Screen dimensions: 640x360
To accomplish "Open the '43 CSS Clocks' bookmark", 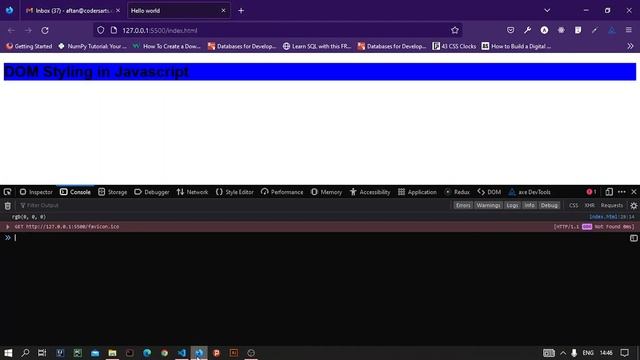I will 454,46.
